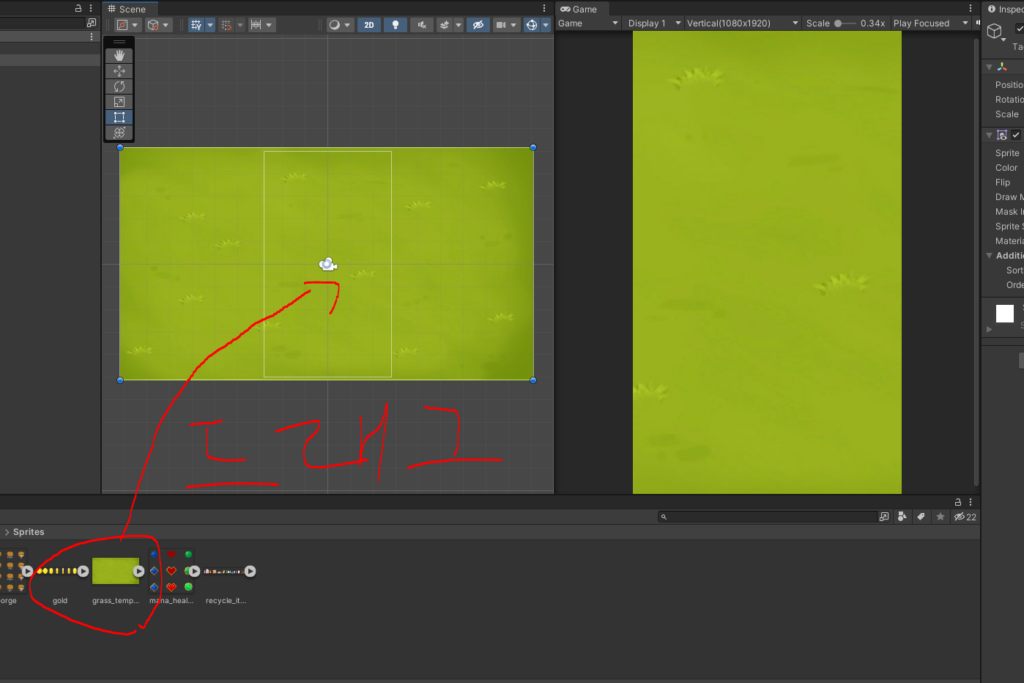Screen dimensions: 1024x683
Task: Toggle the 2D view mode button
Action: point(369,25)
